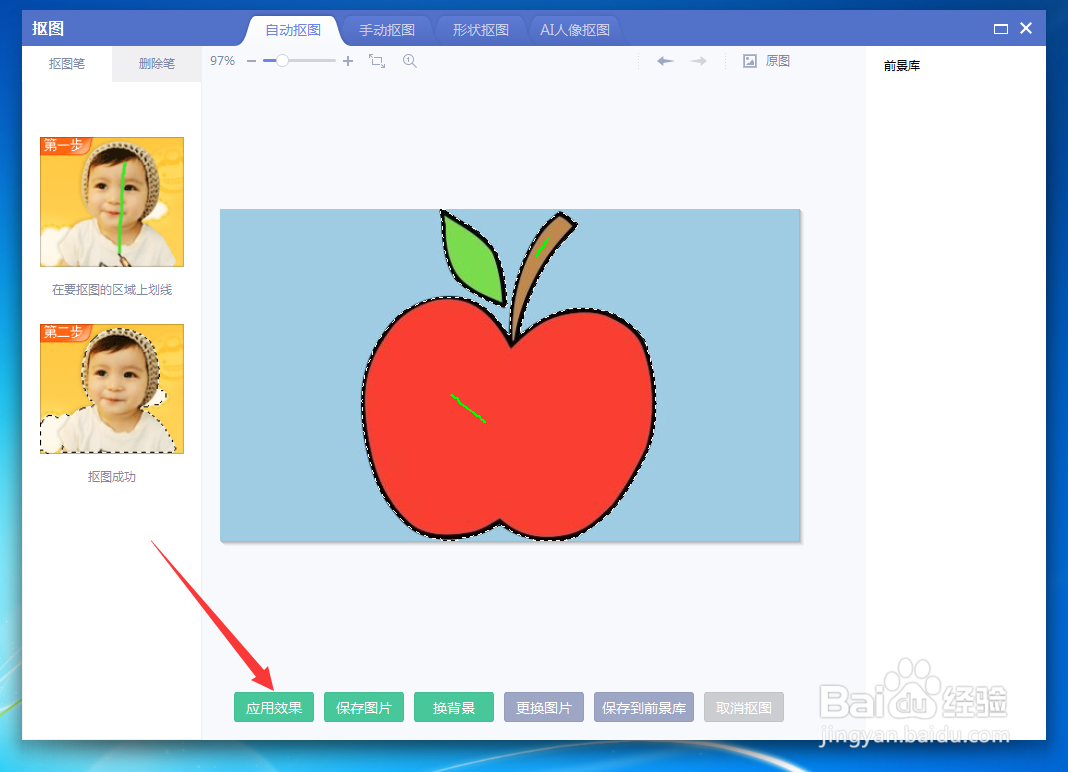The image size is (1068, 772).
Task: Click the original image picture icon
Action: point(749,61)
